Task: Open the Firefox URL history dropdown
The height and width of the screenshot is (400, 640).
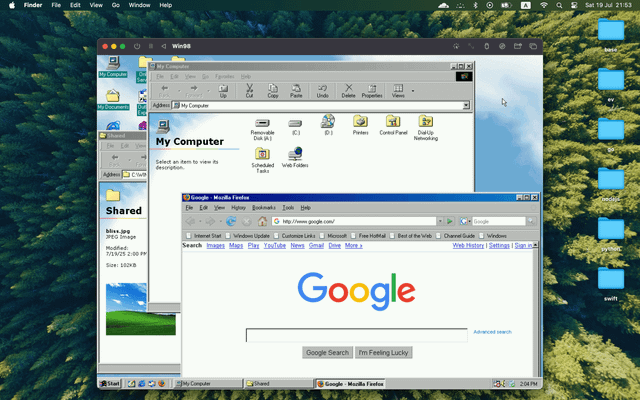Action: tap(440, 221)
